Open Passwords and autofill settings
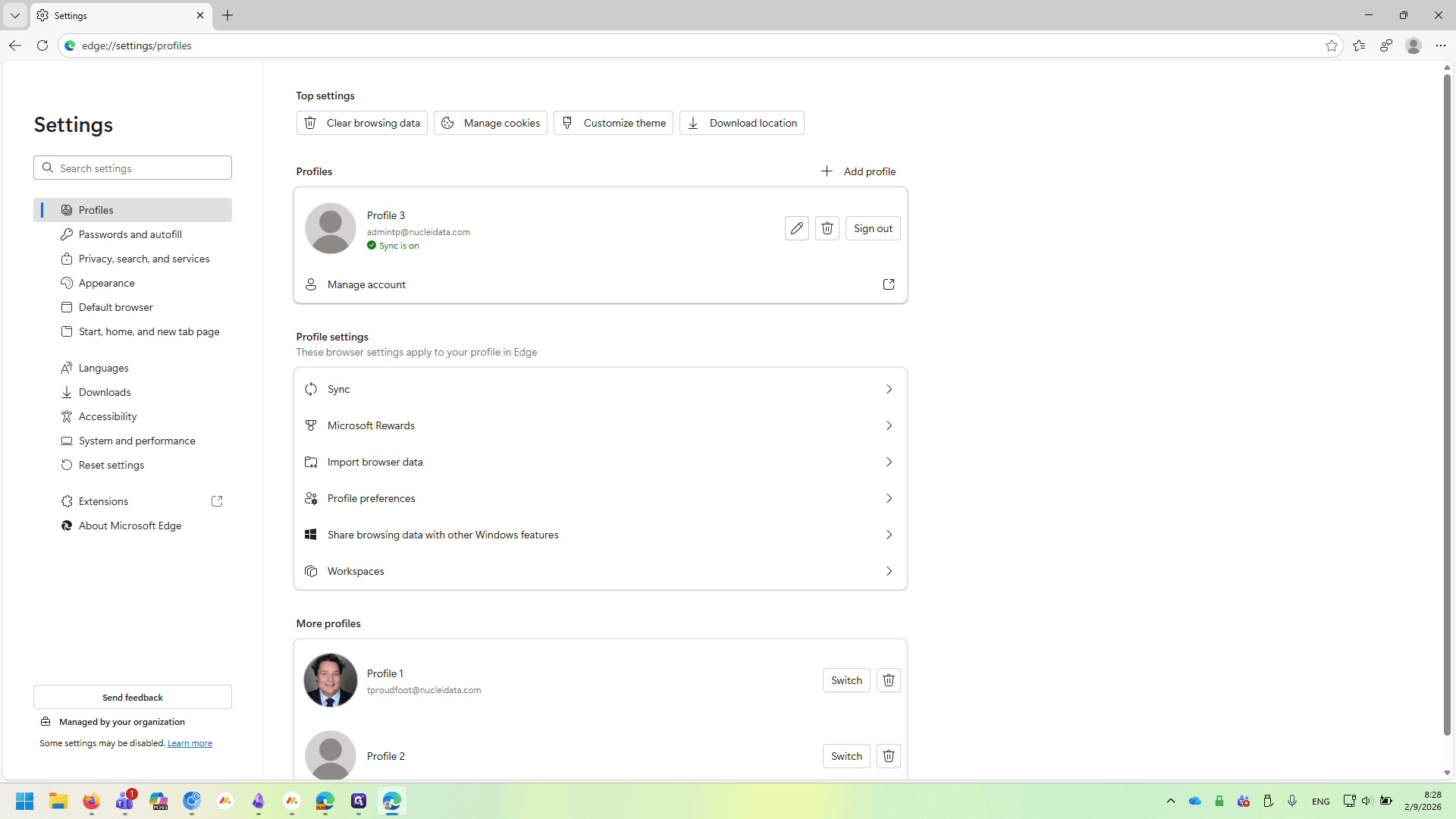 click(x=133, y=234)
